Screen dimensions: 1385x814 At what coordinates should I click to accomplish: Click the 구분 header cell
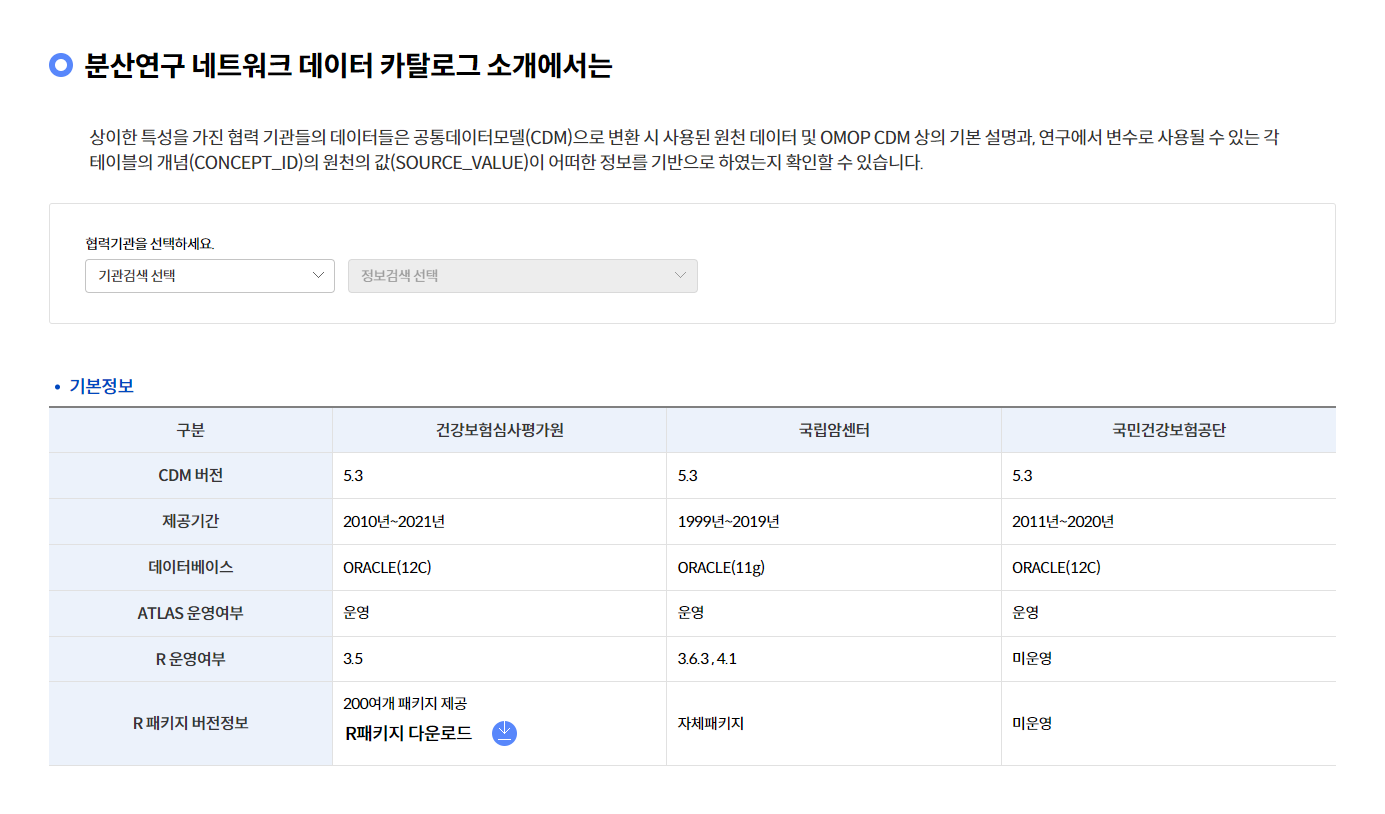point(190,430)
